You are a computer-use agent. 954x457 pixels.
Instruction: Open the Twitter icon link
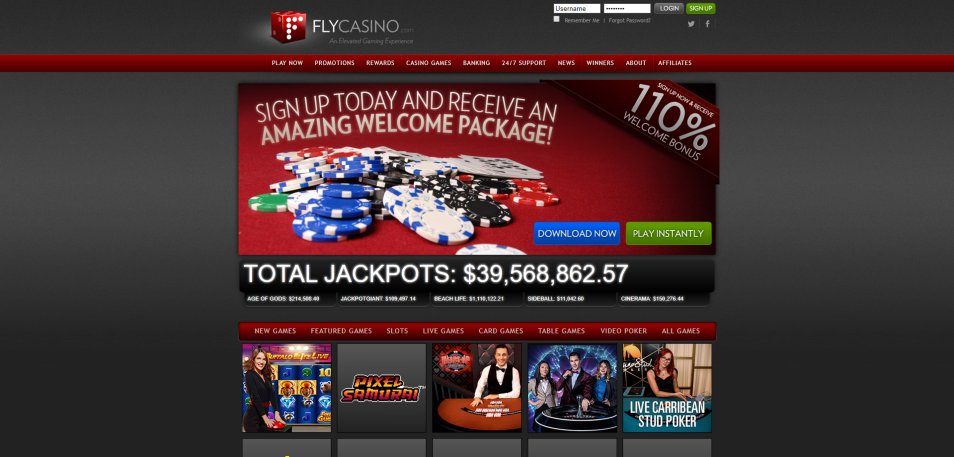coord(691,24)
